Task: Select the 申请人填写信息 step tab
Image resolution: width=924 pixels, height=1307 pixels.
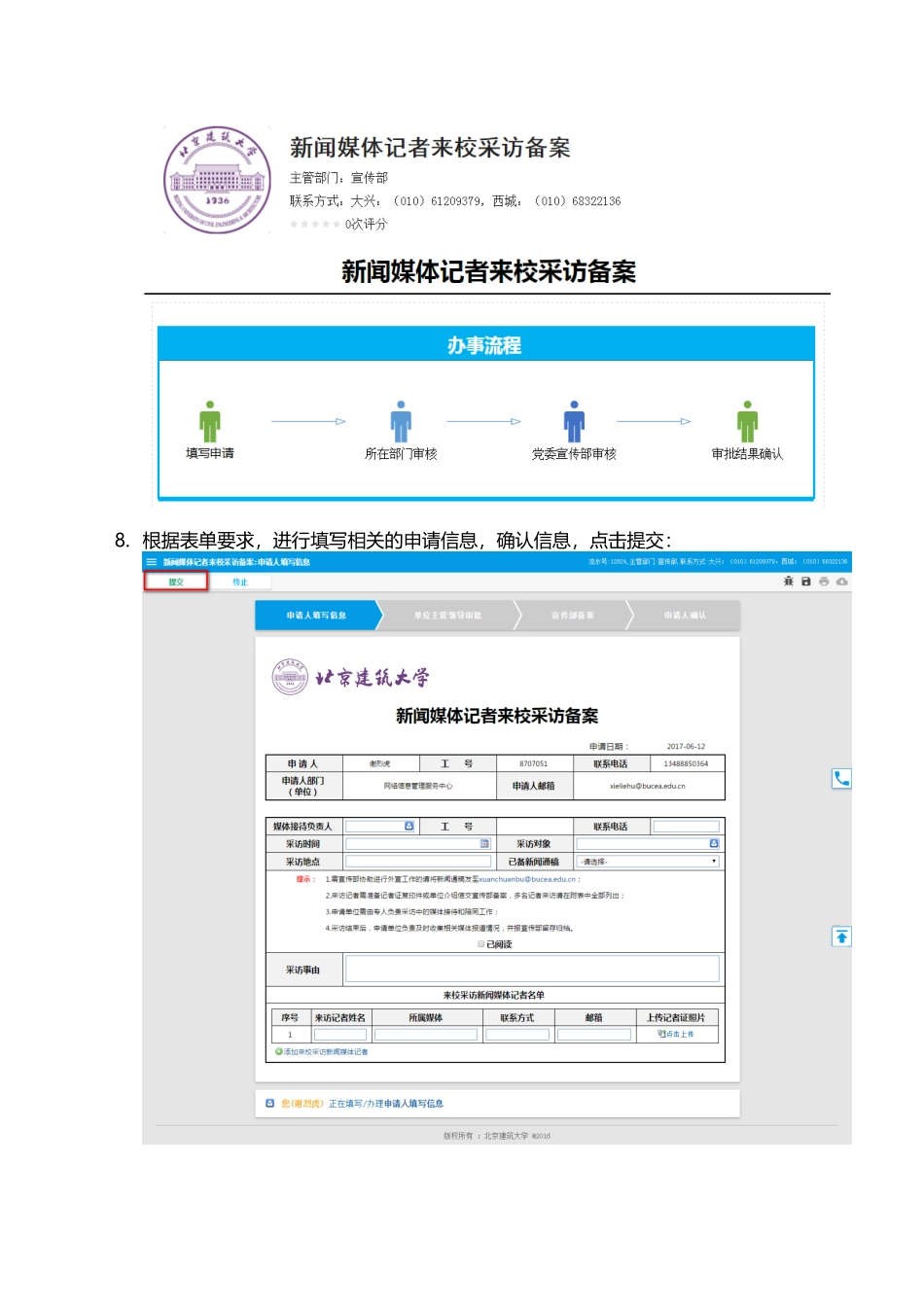Action: 317,616
